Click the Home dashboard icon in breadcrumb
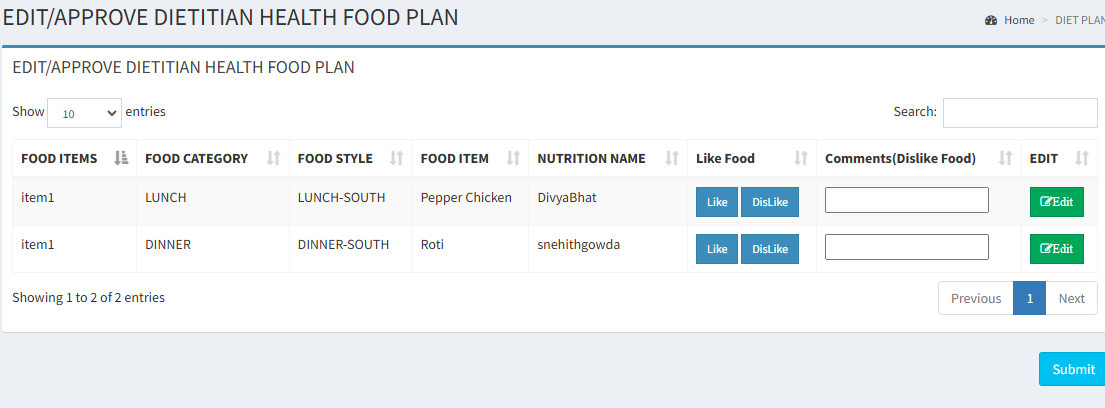Screen dimensions: 1105x408 click(991, 20)
